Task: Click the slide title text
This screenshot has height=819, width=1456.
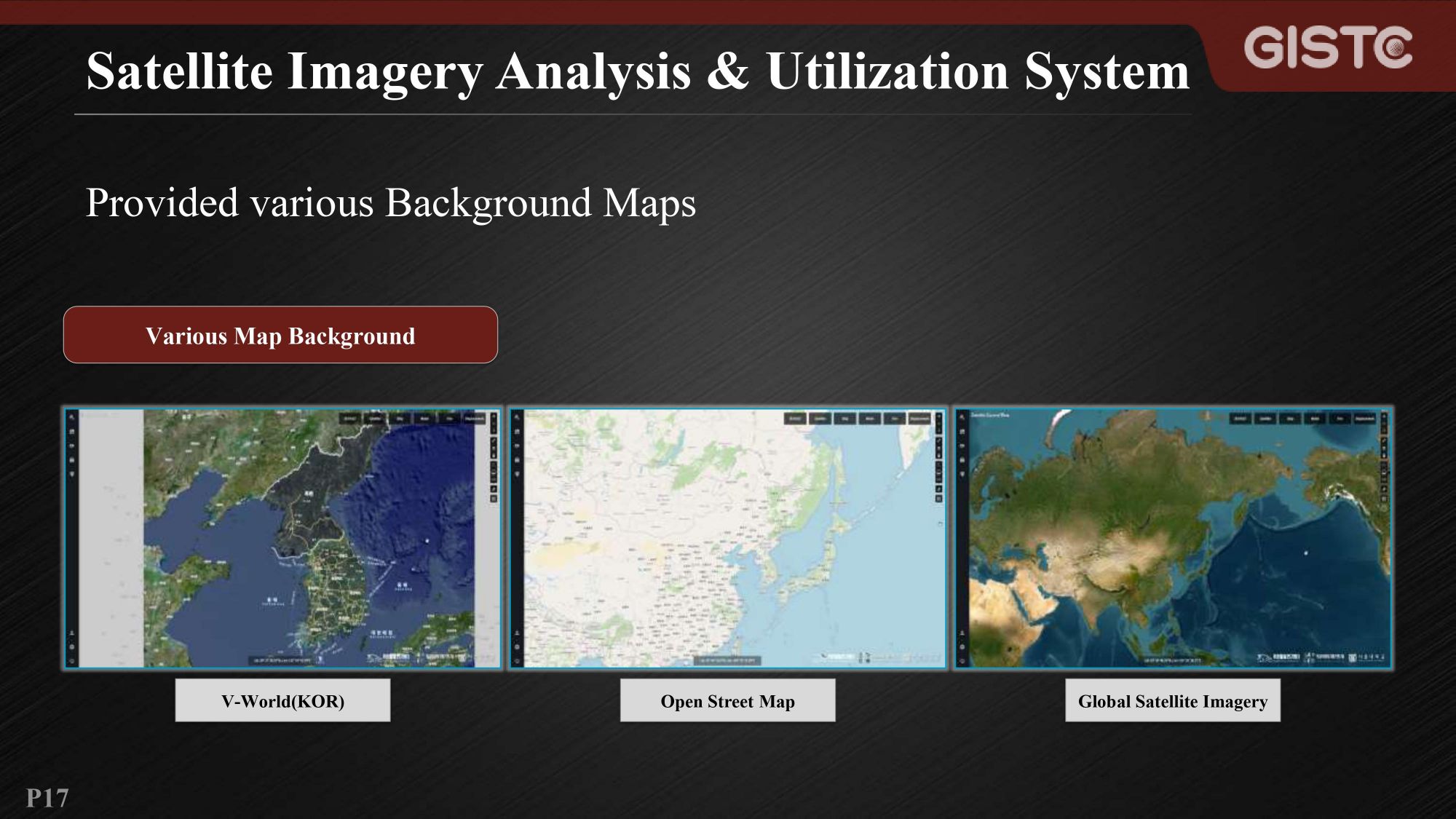Action: 638,71
